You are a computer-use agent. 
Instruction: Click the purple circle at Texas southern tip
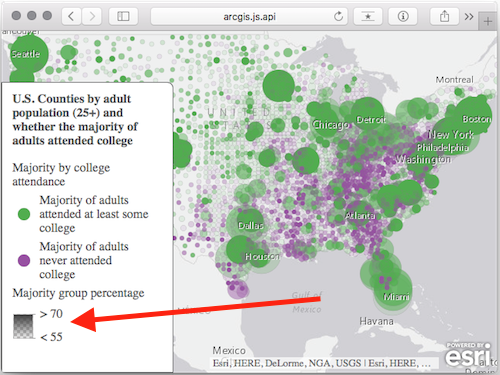tap(238, 289)
